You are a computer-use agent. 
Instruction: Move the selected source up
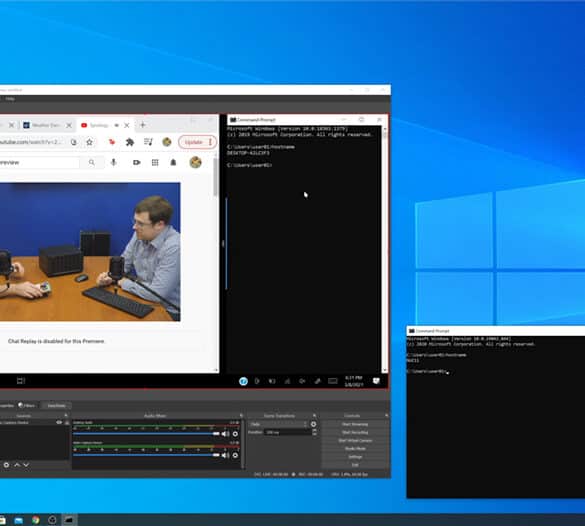[17, 465]
